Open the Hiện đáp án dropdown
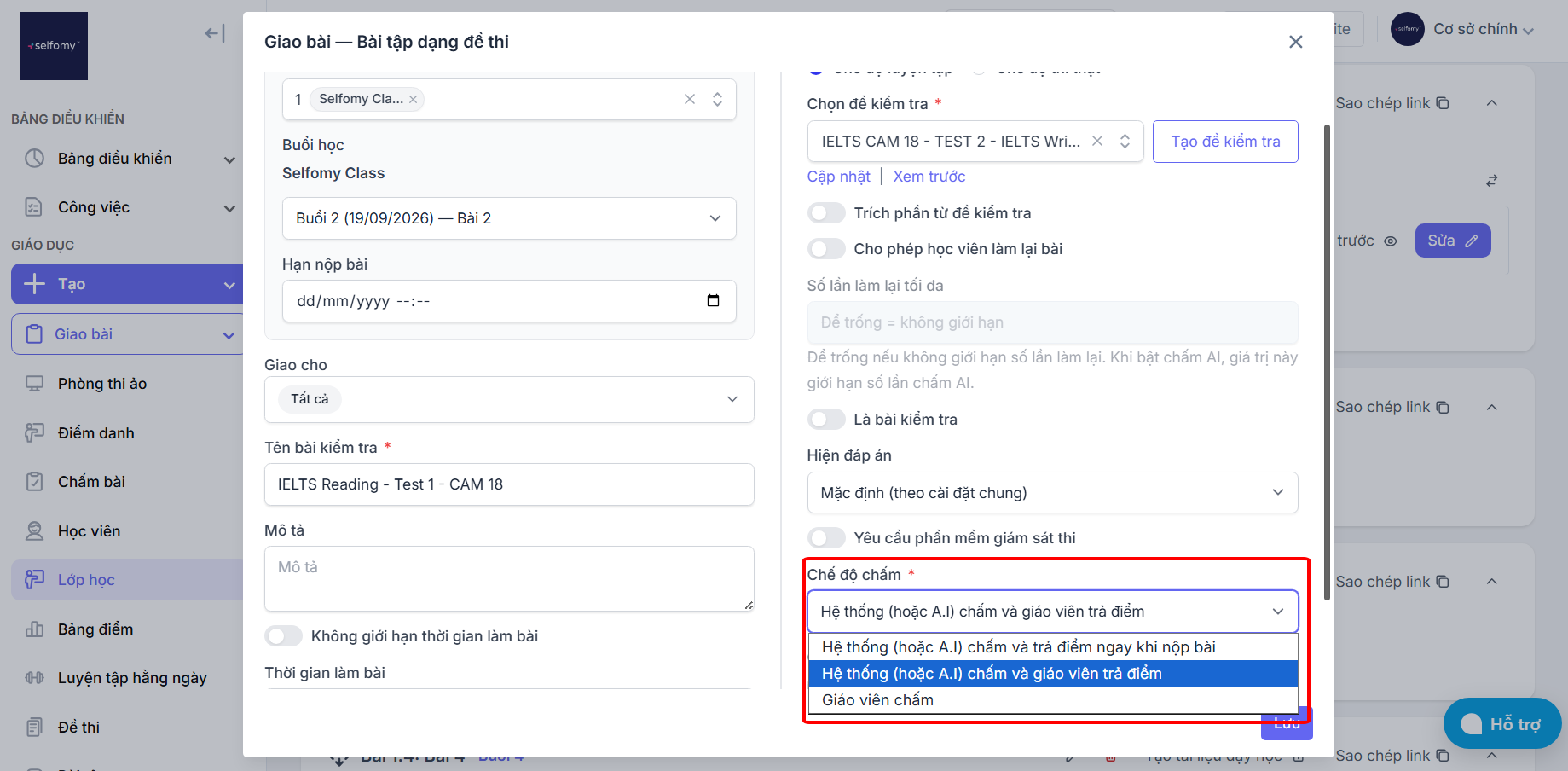This screenshot has width=1568, height=771. [1052, 493]
